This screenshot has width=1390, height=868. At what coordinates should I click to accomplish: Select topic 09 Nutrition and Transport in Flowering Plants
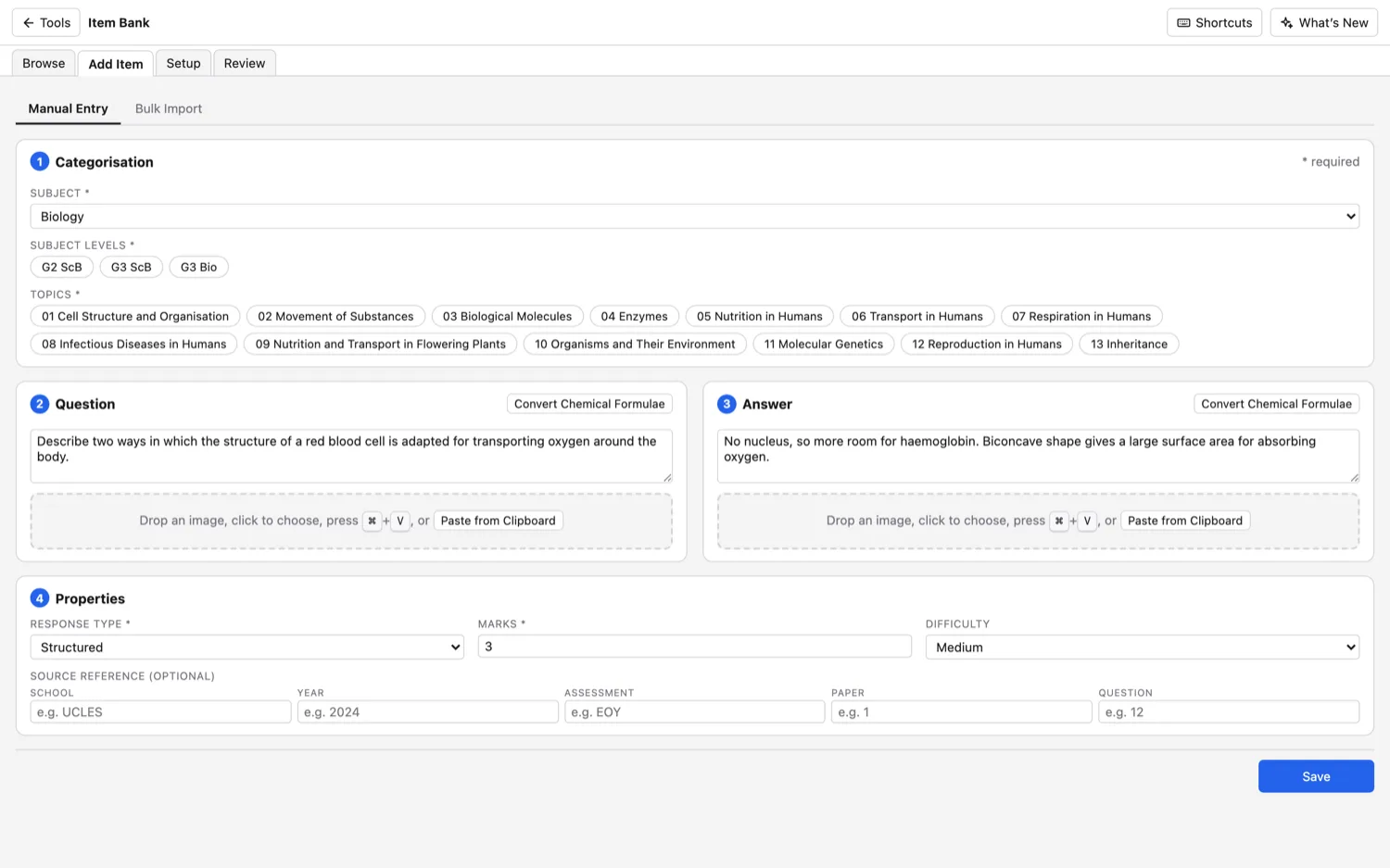tap(381, 344)
